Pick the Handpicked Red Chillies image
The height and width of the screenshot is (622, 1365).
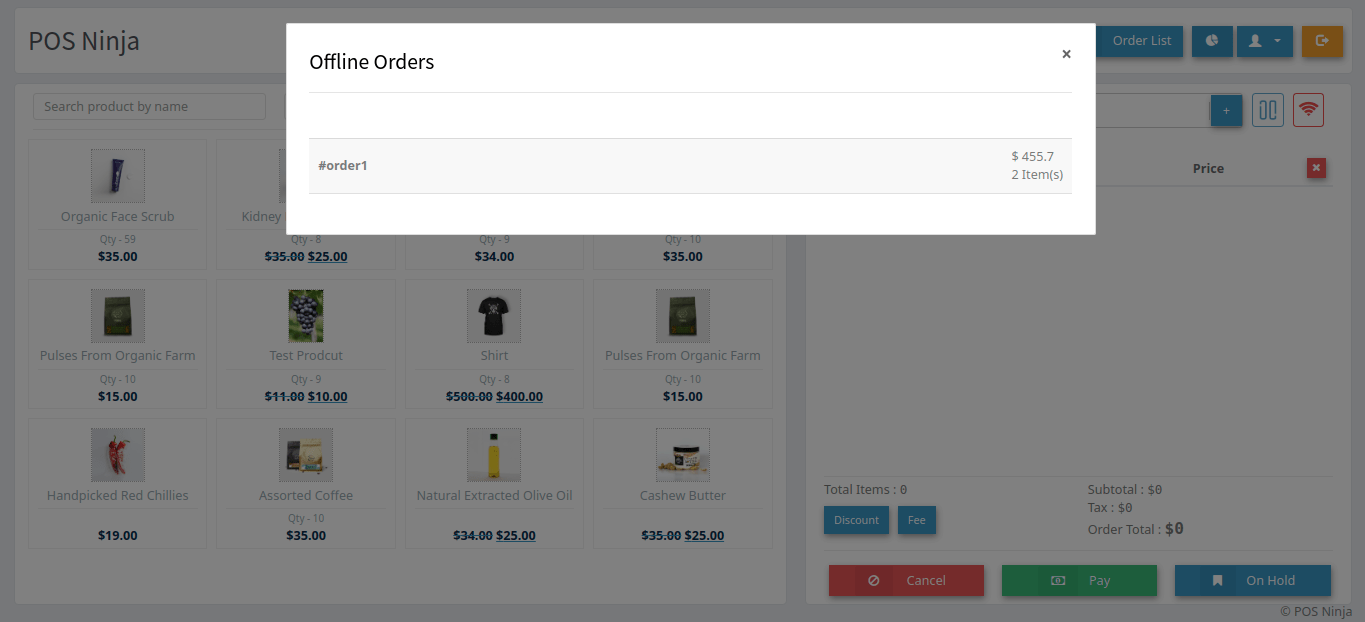[x=118, y=455]
